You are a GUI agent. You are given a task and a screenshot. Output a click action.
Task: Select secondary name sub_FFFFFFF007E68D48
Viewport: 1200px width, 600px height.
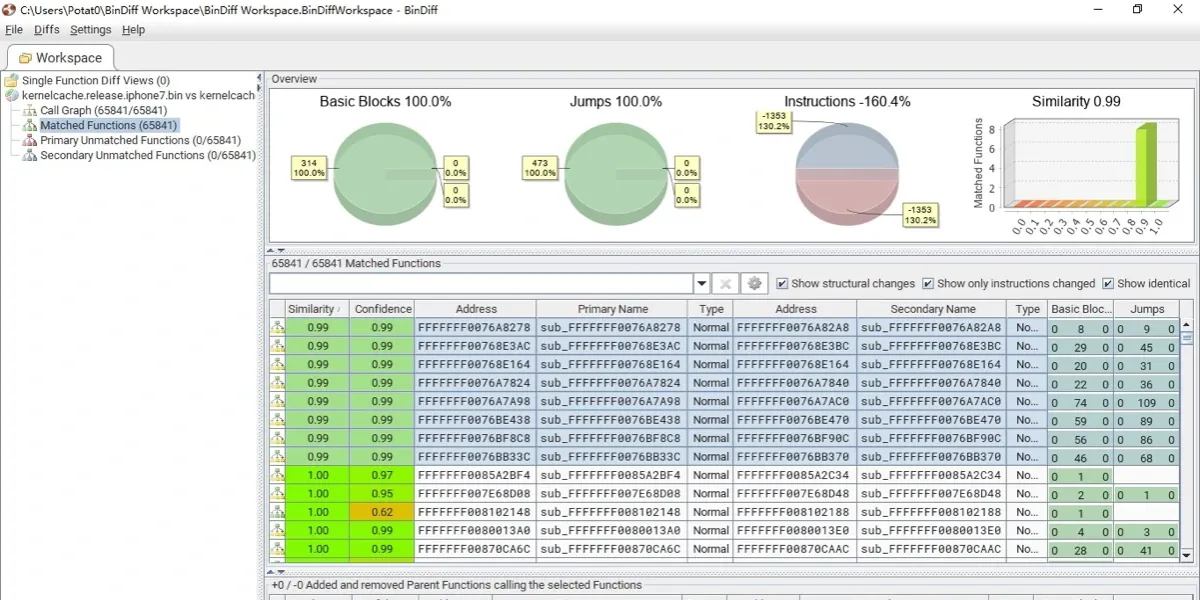932,494
